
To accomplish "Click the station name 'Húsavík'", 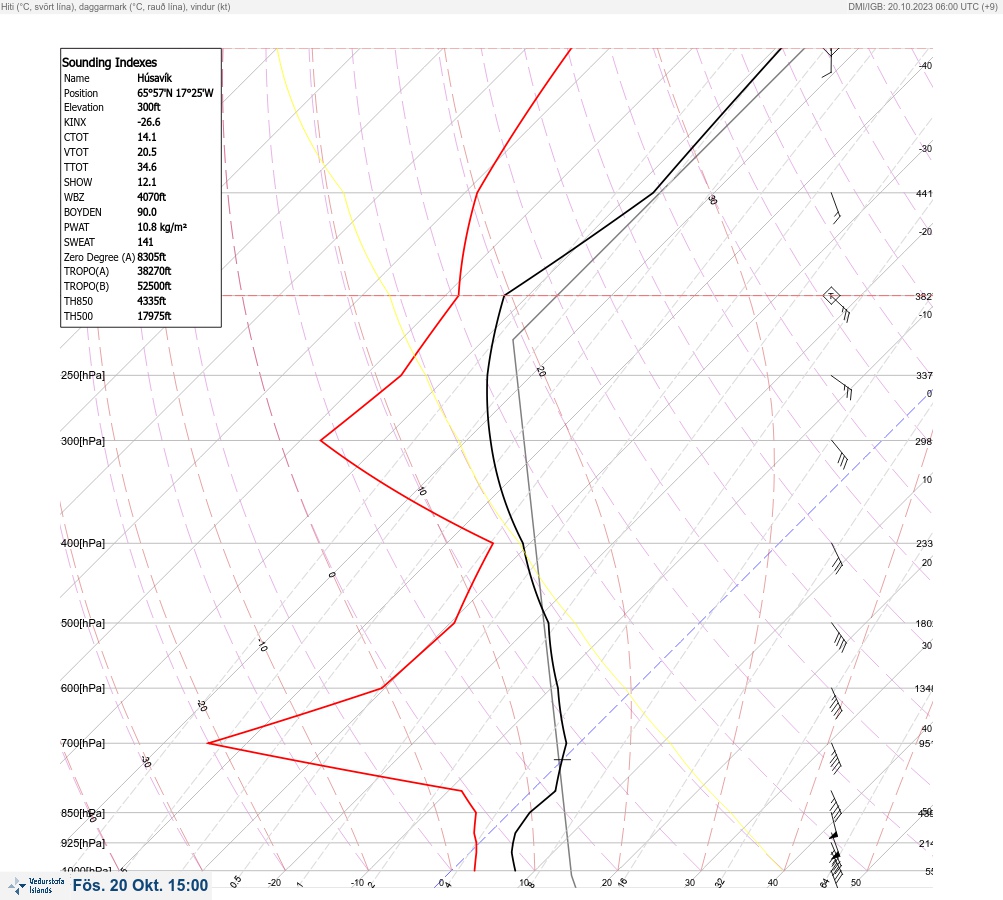I will [154, 78].
